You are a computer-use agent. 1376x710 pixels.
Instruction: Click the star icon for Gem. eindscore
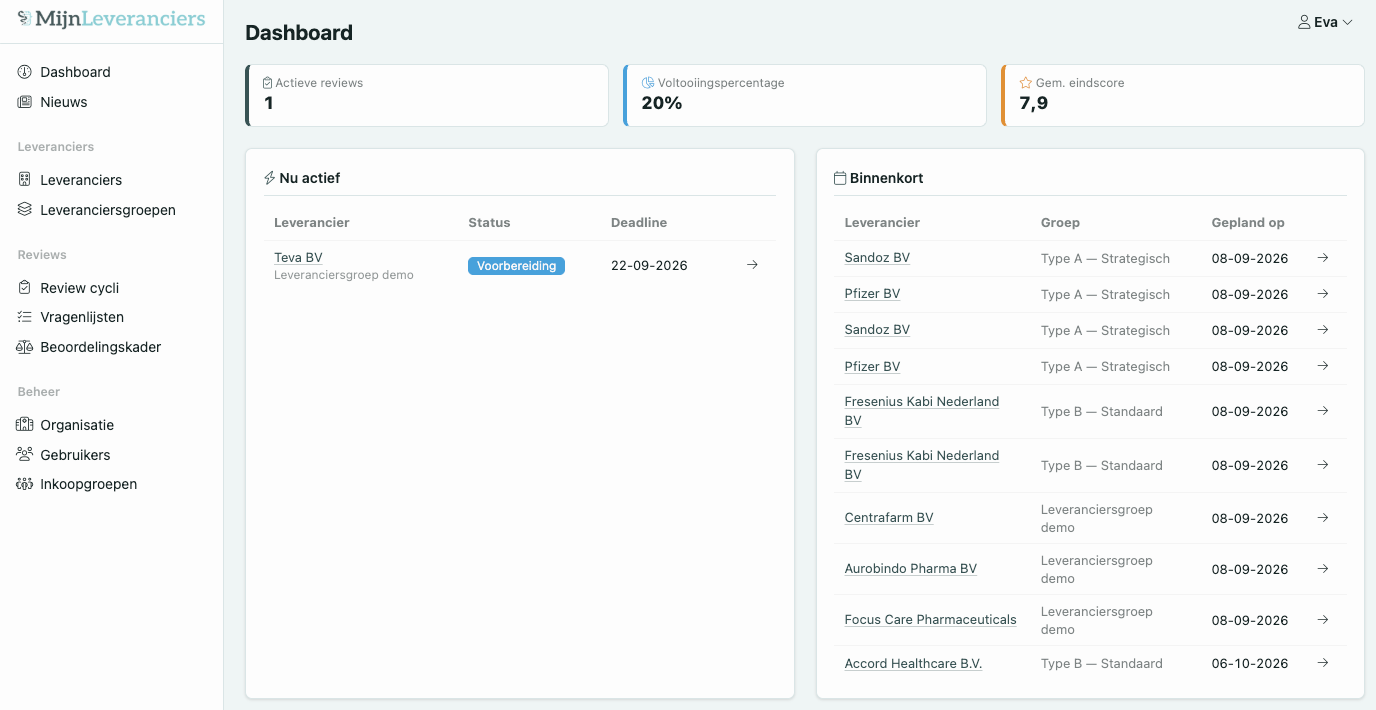(x=1026, y=83)
